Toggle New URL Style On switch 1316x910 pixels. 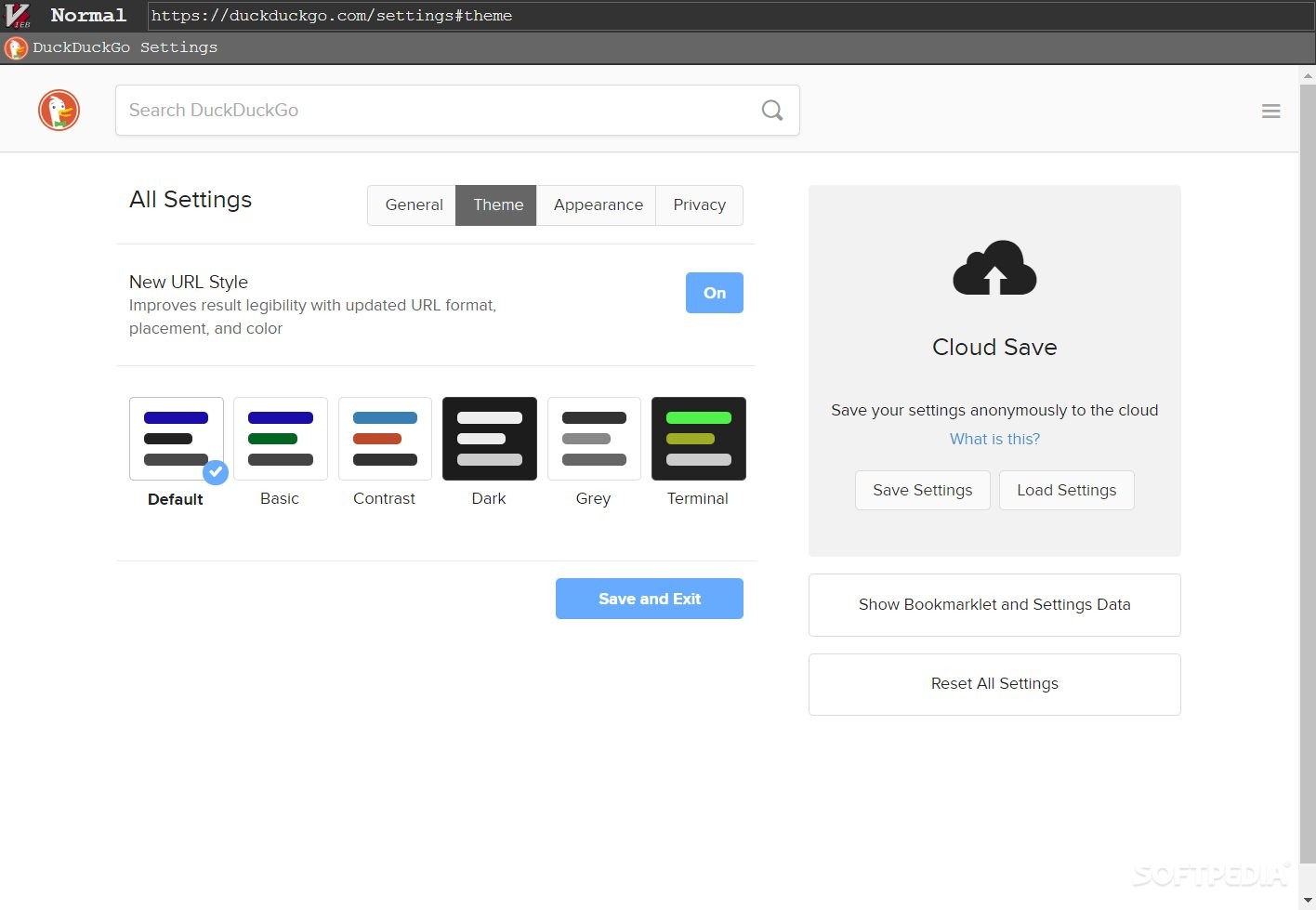point(714,293)
